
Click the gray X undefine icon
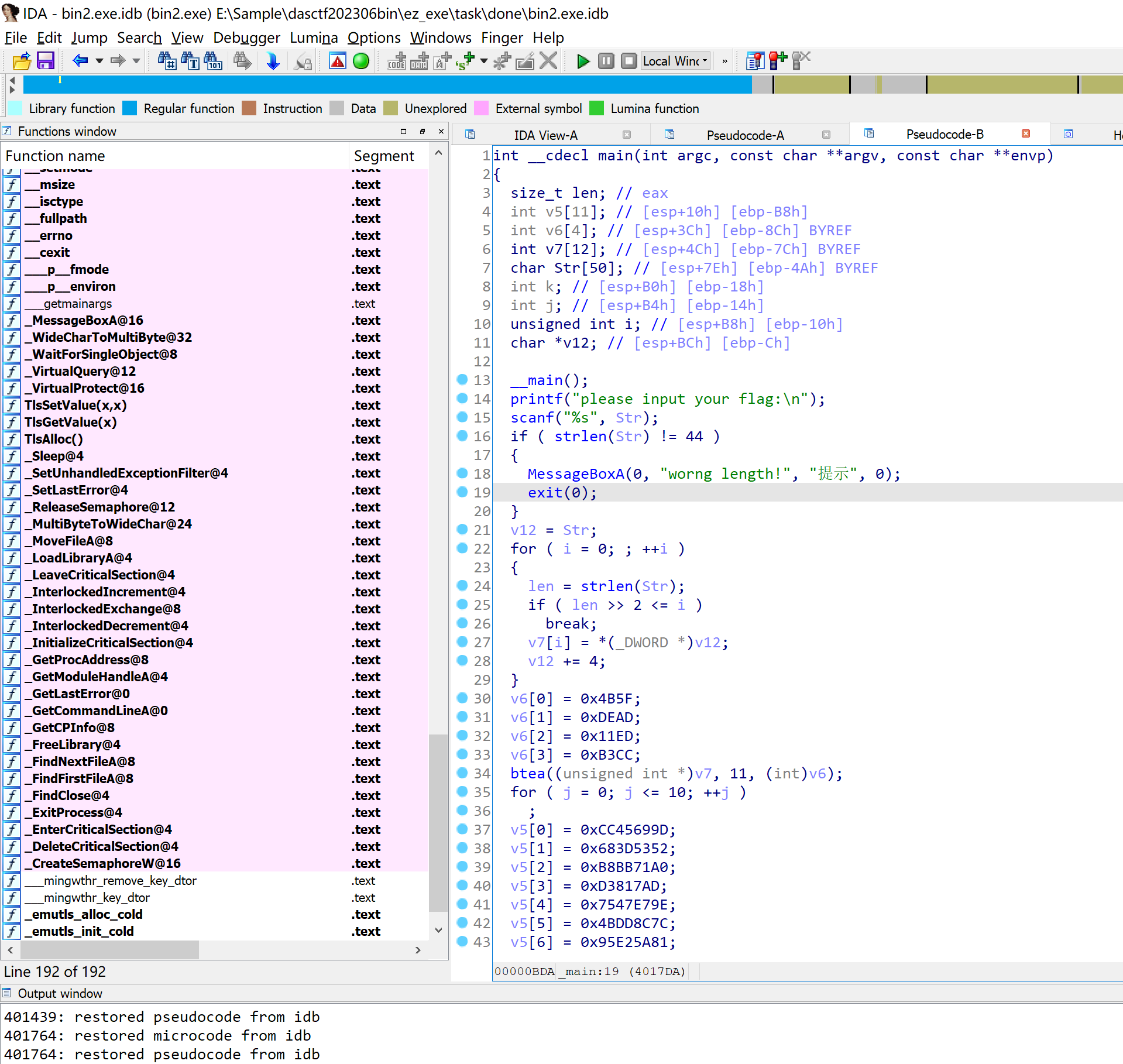pyautogui.click(x=548, y=61)
